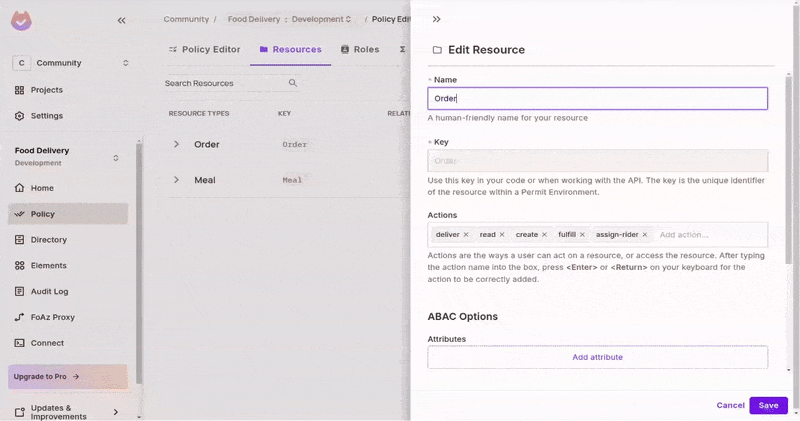This screenshot has height=421, width=800.
Task: Expand the Order resource row
Action: pyautogui.click(x=176, y=144)
